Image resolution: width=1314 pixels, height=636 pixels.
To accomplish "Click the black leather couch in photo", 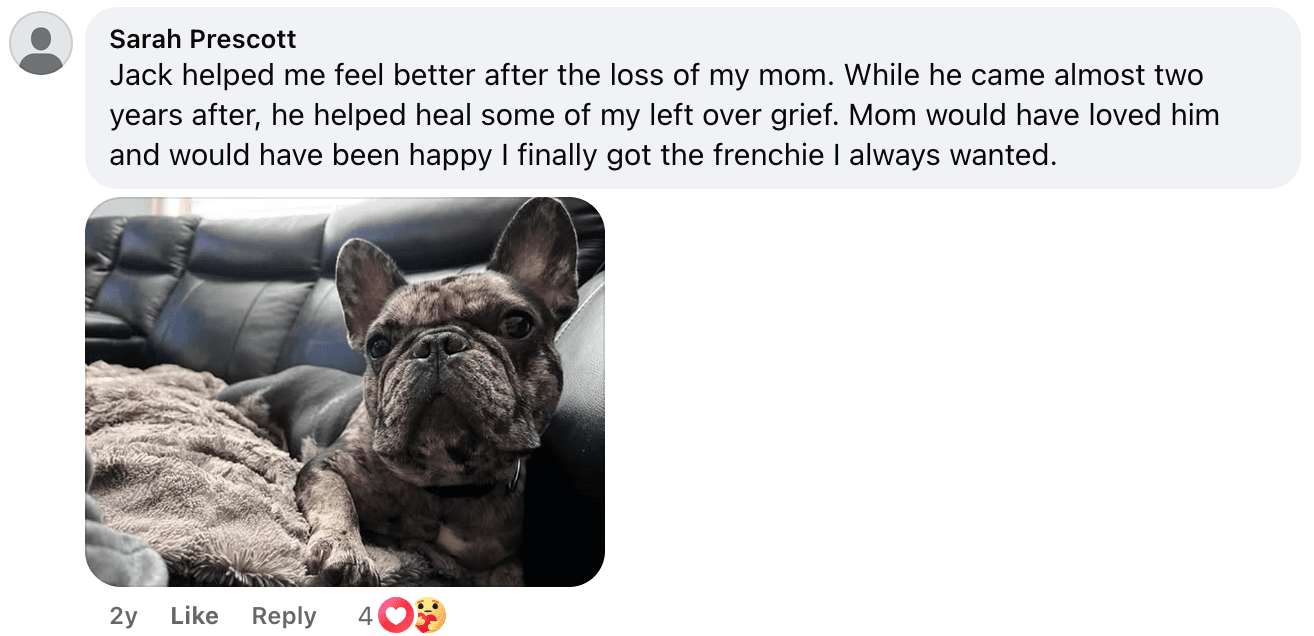I will pyautogui.click(x=230, y=290).
